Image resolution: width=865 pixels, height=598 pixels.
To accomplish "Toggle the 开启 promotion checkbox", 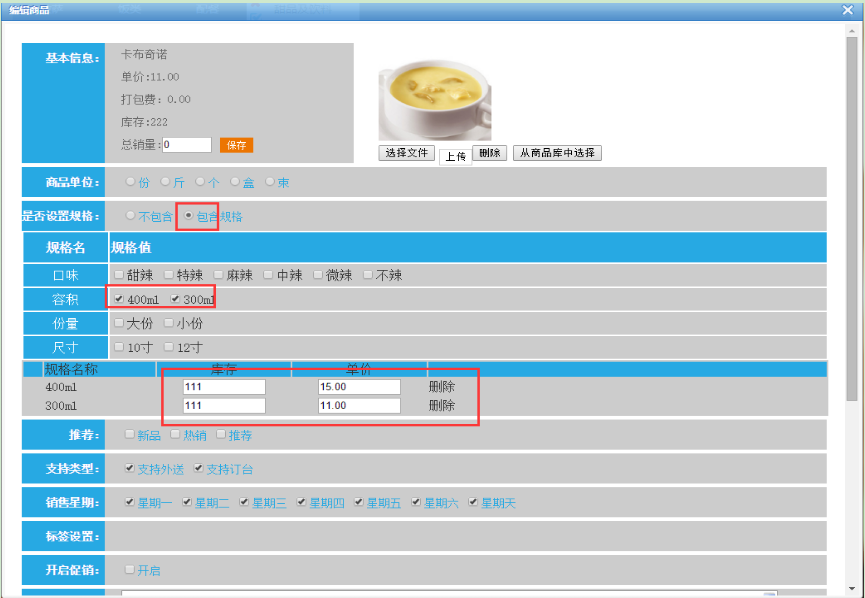I will (x=130, y=570).
